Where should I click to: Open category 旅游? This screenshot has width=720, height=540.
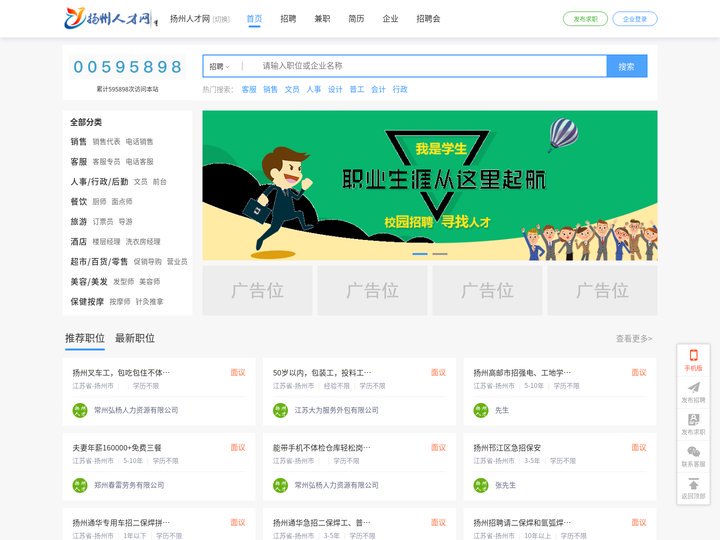pyautogui.click(x=79, y=221)
